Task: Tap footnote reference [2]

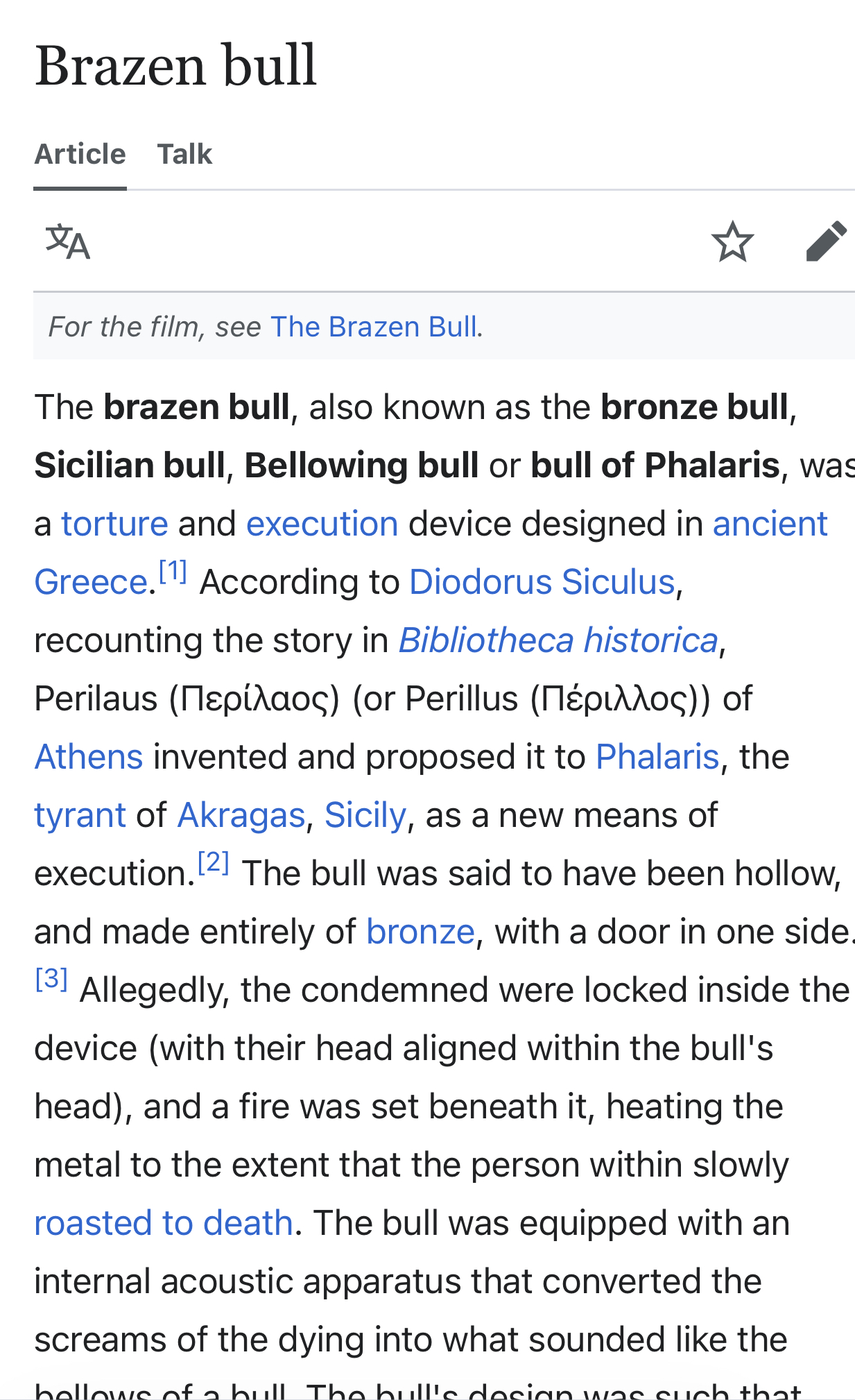Action: pos(214,863)
